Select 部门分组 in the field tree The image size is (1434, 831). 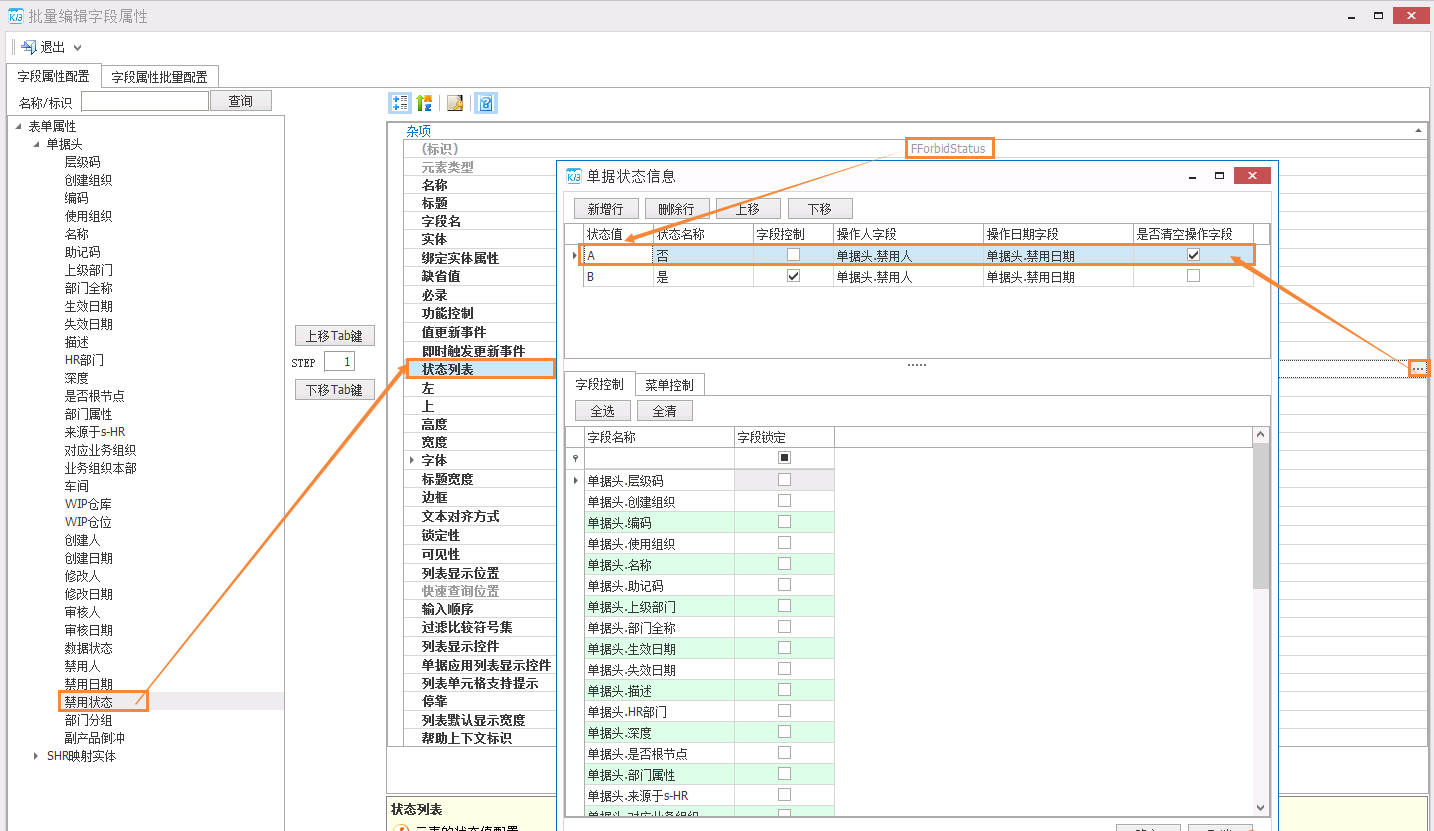(89, 720)
